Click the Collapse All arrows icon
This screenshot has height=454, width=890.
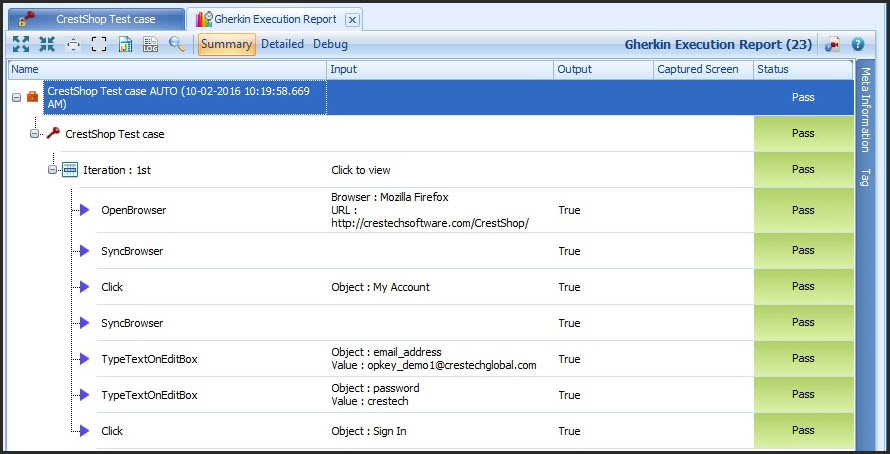pos(47,44)
